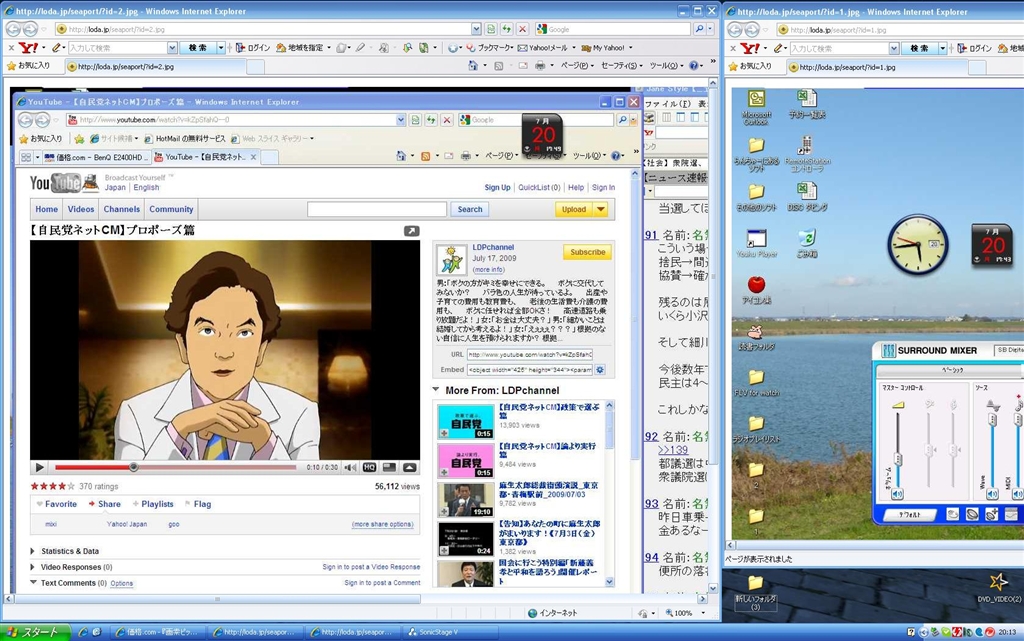
Task: Click the red Stop icon in id=2 window
Action: pos(522,29)
